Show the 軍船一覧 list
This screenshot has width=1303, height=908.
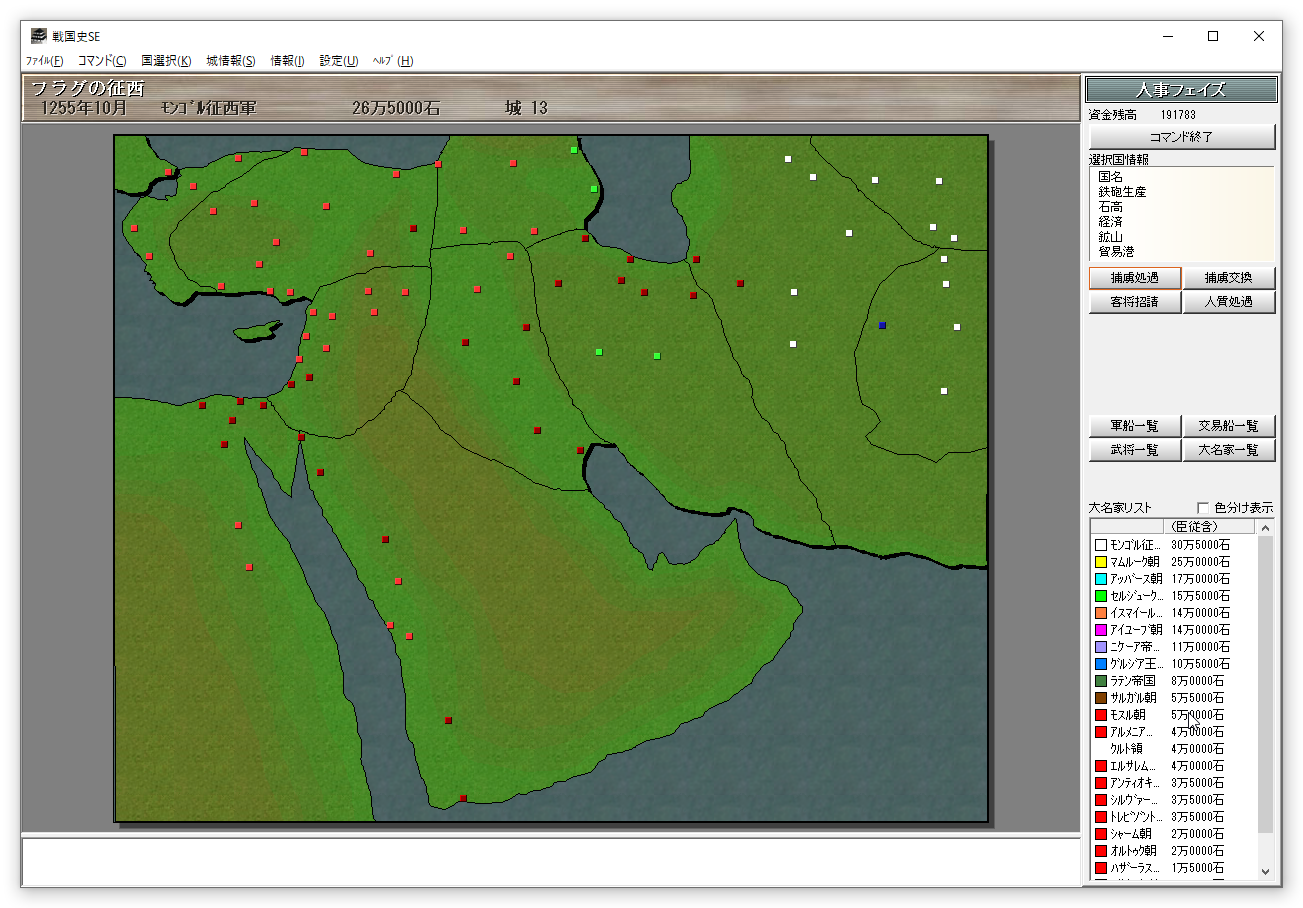tap(1135, 426)
